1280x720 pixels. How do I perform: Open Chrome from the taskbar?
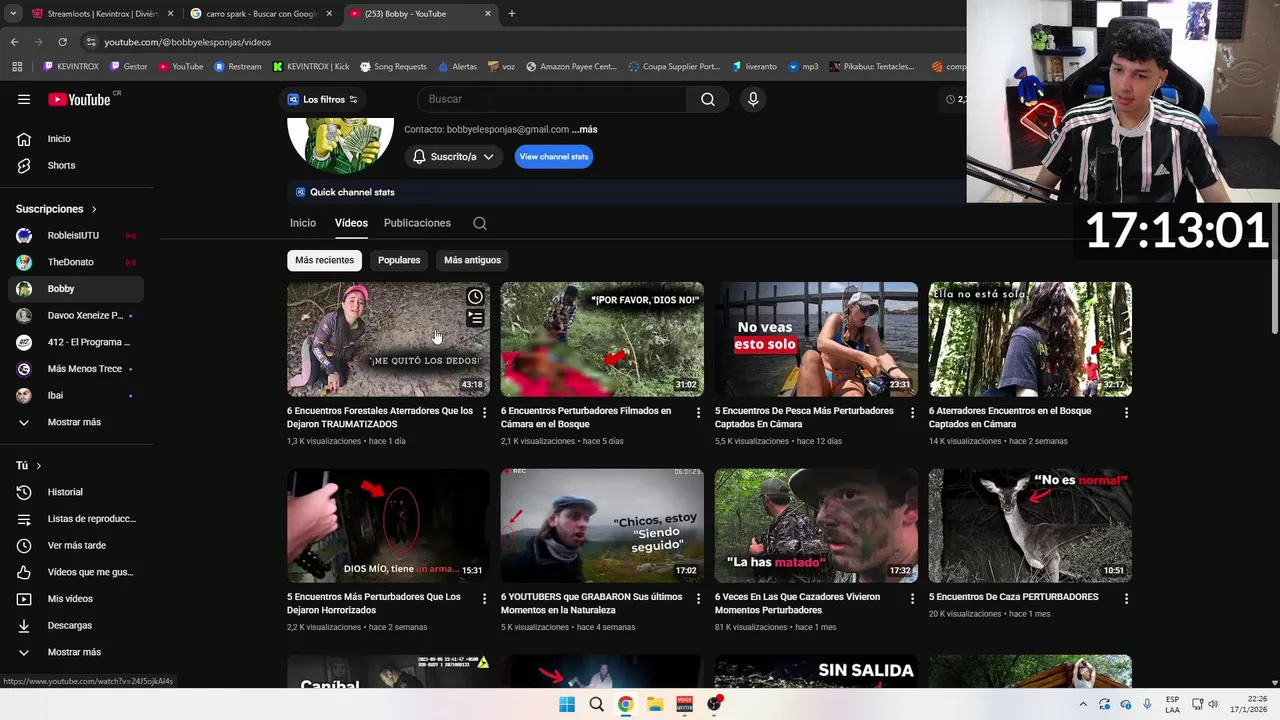click(625, 704)
